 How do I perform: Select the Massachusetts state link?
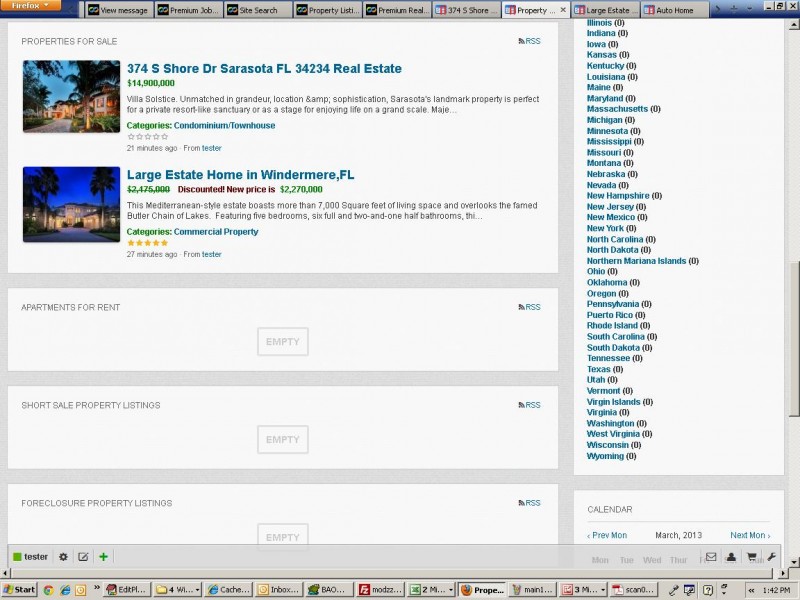pos(617,109)
